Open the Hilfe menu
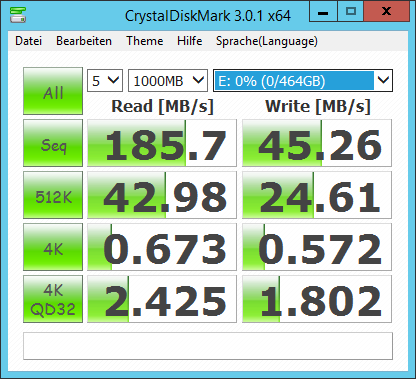Viewport: 416px width, 379px height. coord(190,41)
